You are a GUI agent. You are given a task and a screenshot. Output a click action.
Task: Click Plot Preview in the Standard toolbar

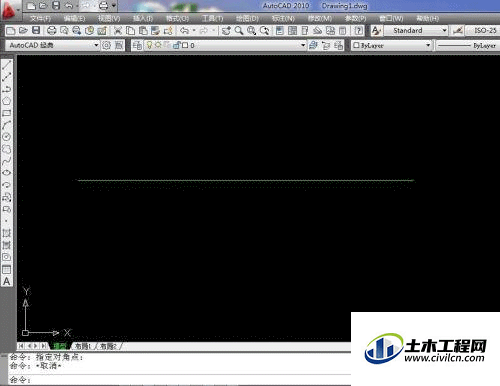click(64, 31)
